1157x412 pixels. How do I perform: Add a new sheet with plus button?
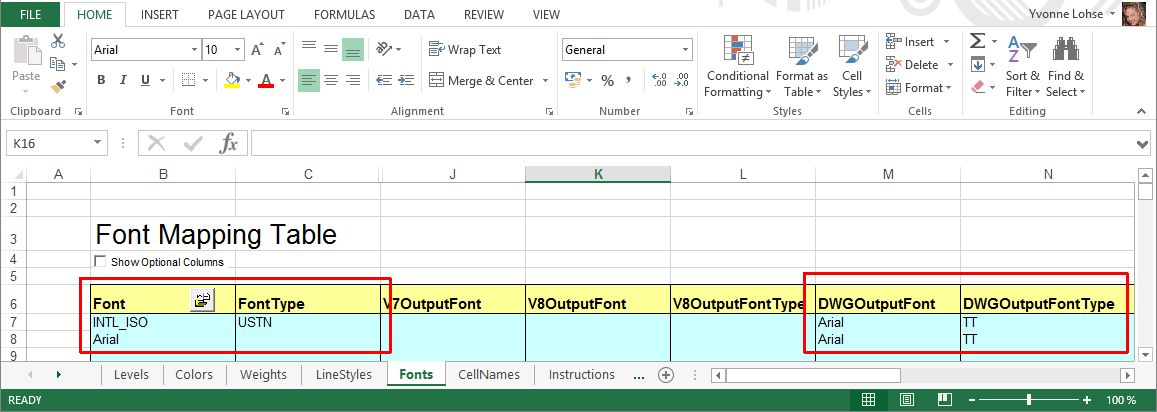[666, 375]
